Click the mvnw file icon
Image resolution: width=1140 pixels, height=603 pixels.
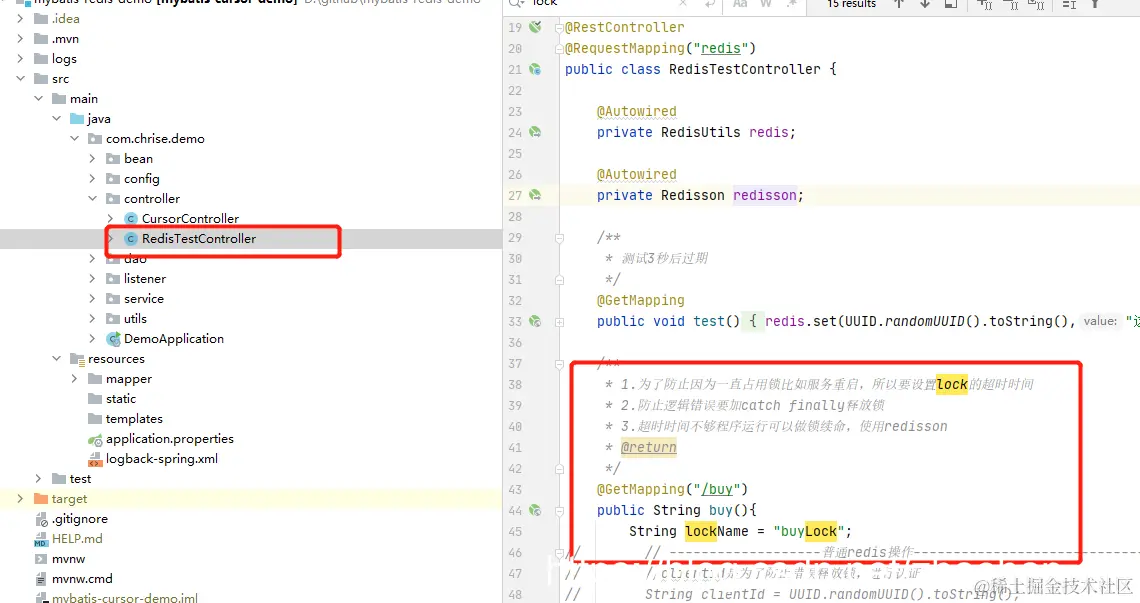tap(41, 559)
